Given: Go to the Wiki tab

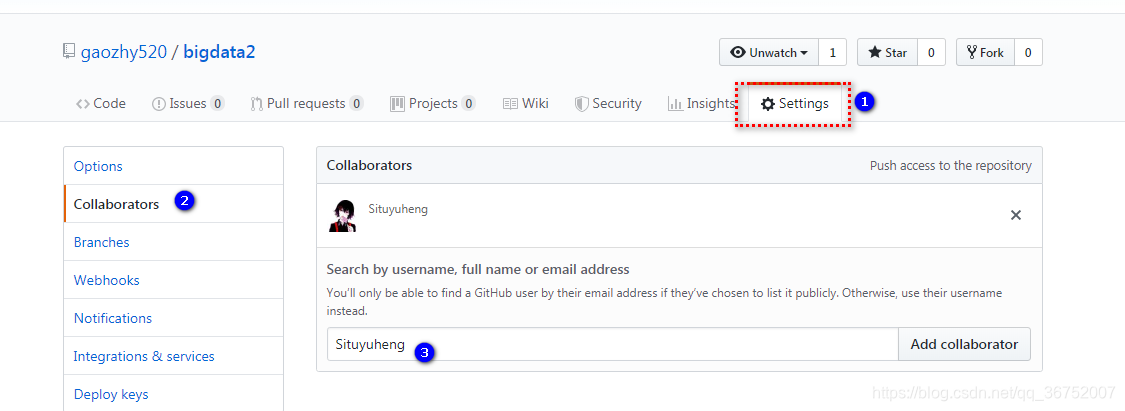Looking at the screenshot, I should (x=526, y=103).
